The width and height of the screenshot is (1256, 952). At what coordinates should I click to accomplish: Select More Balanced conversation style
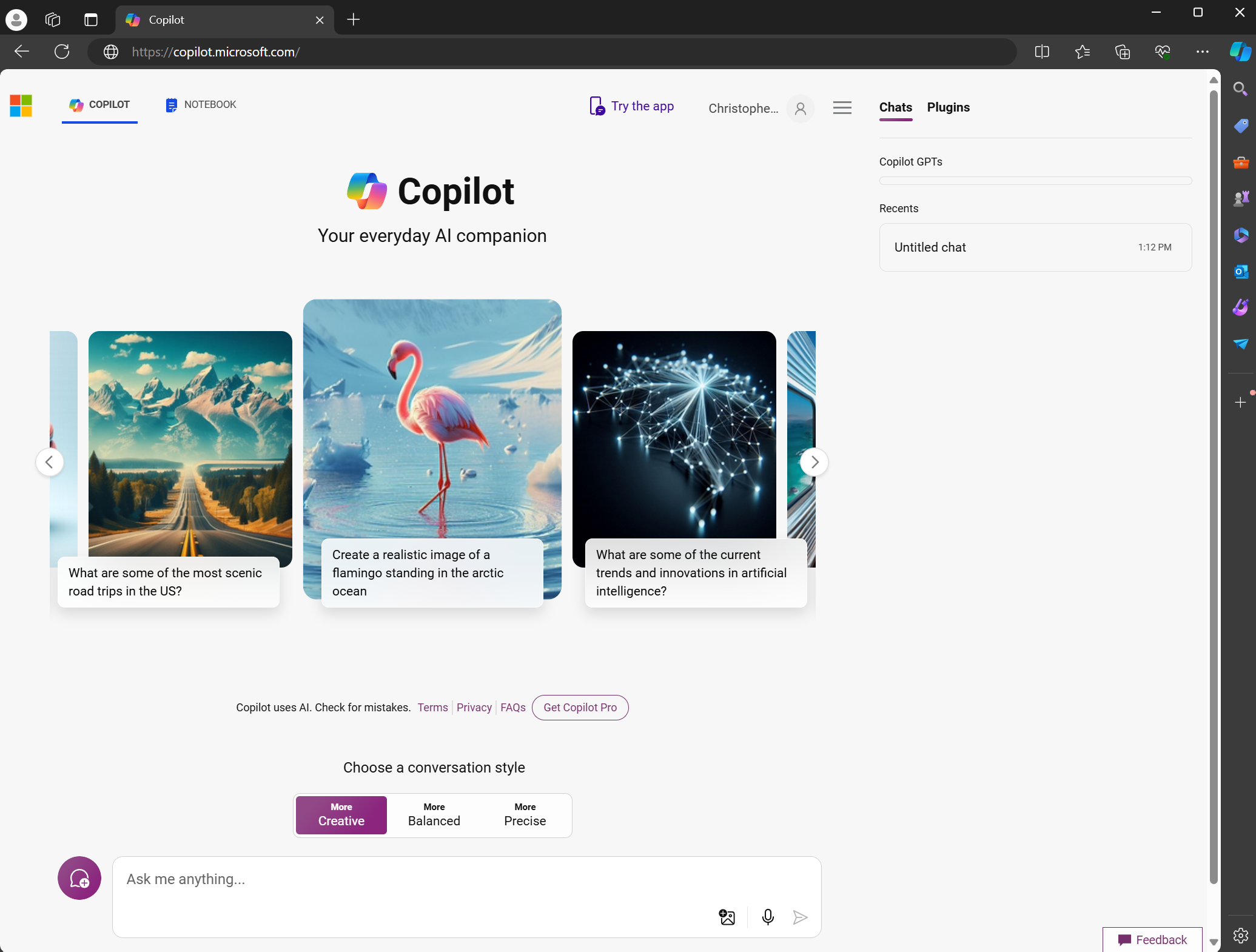click(x=434, y=815)
